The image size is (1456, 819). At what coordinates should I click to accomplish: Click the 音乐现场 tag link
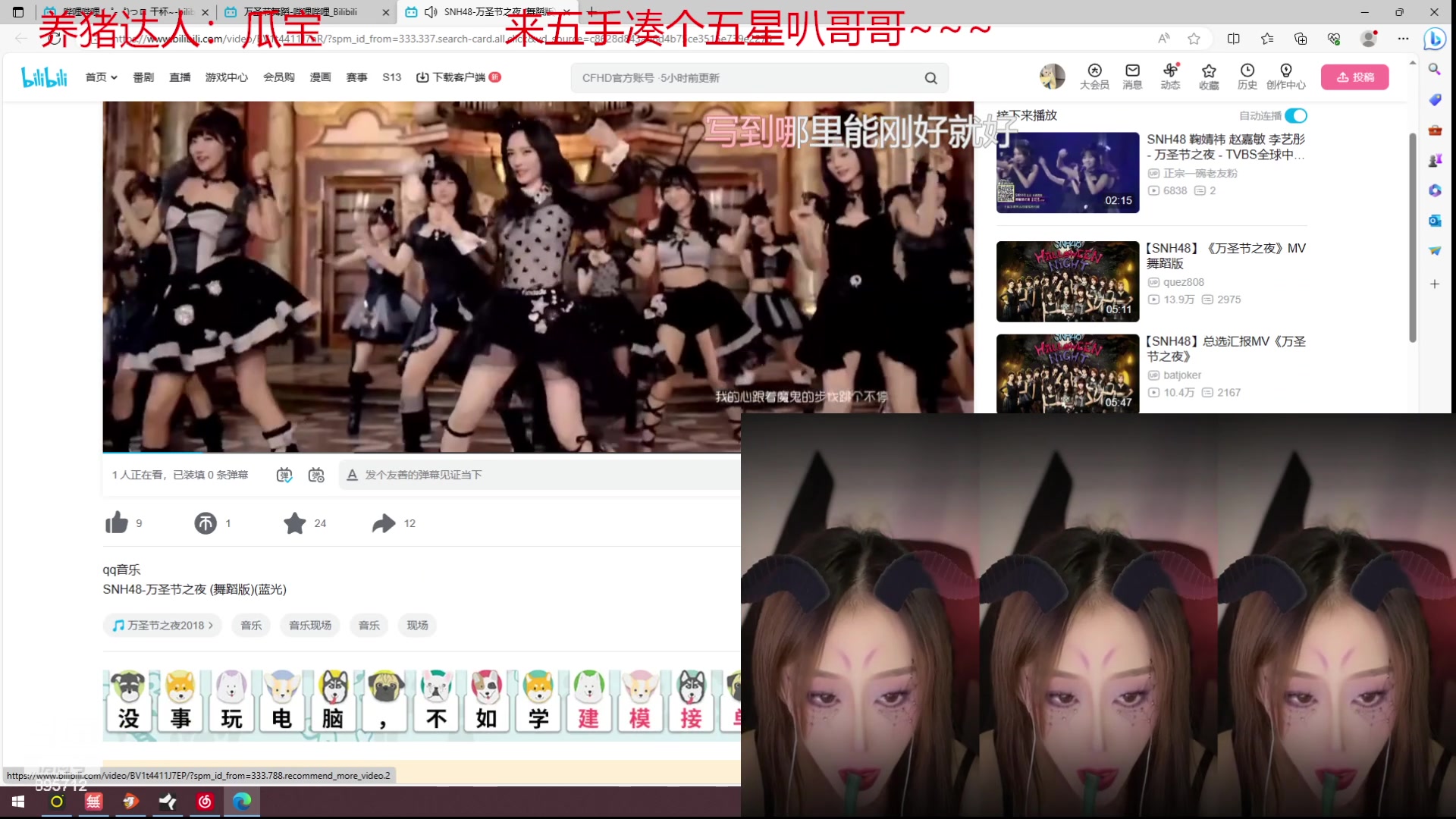click(310, 626)
